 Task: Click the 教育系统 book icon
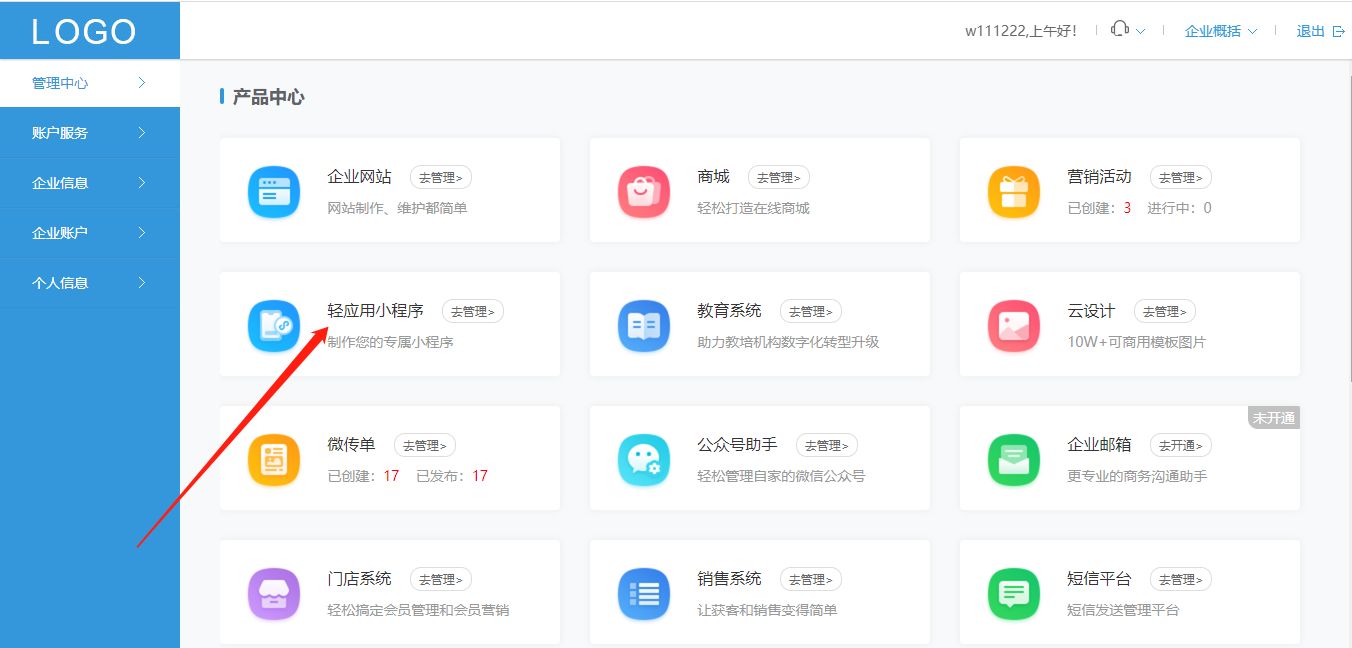coord(644,325)
